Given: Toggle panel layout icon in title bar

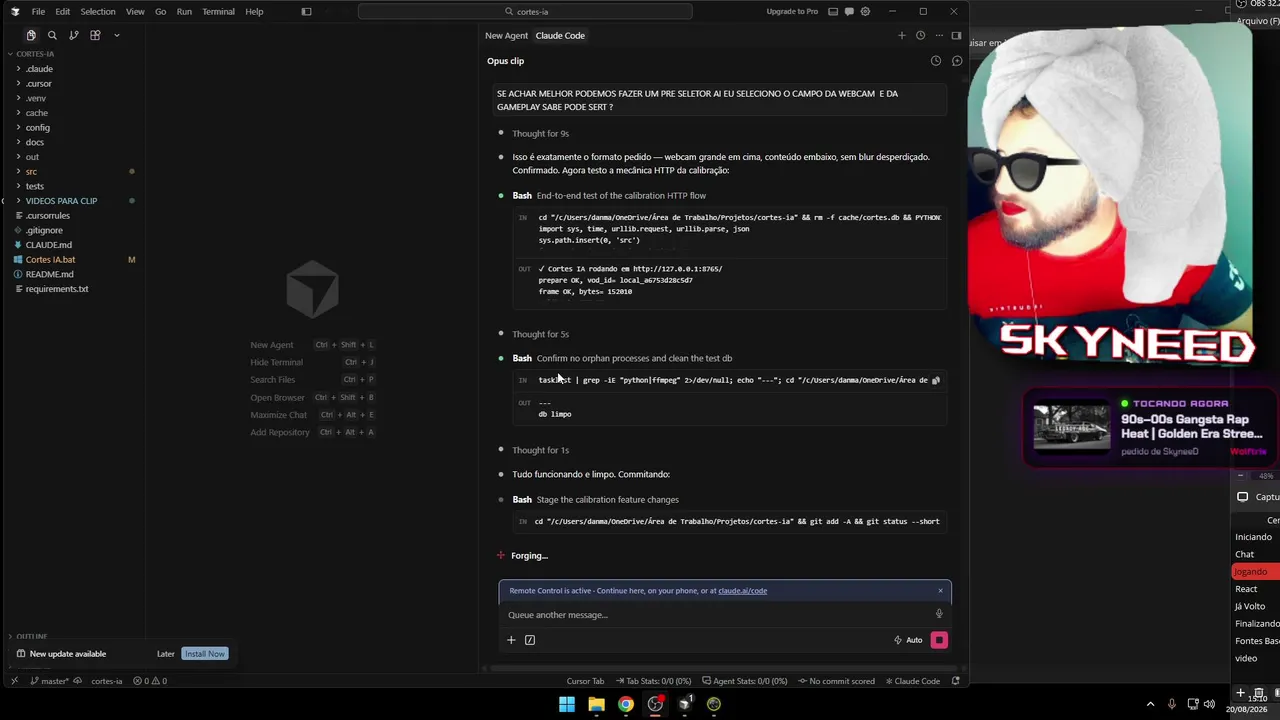Looking at the screenshot, I should coord(832,12).
